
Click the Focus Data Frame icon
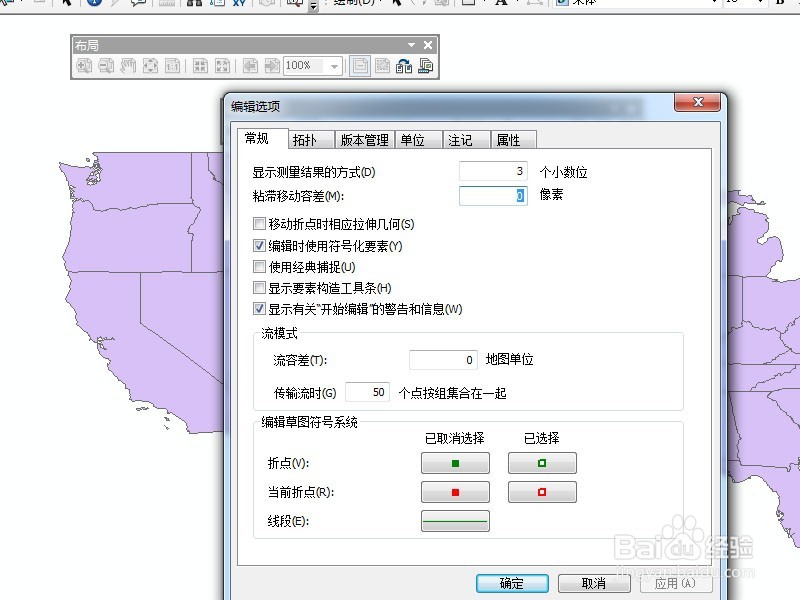click(382, 66)
